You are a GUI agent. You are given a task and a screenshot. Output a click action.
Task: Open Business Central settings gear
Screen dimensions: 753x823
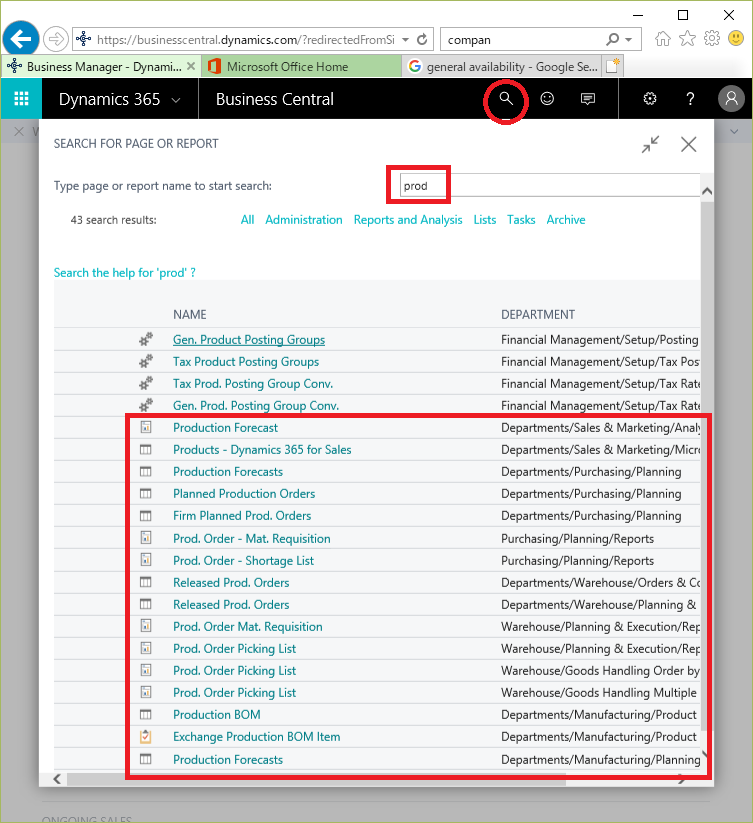tap(650, 99)
